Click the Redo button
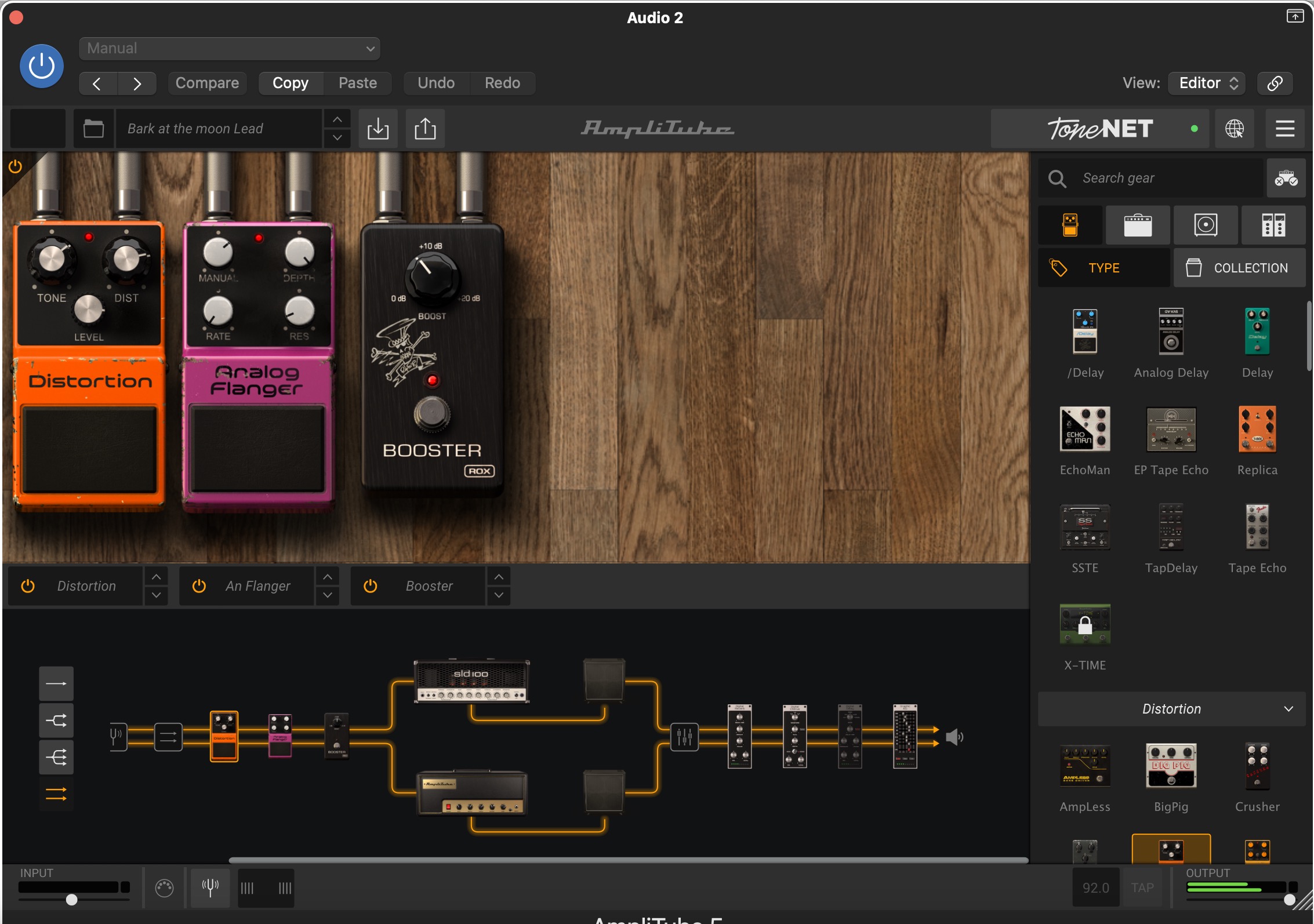The width and height of the screenshot is (1314, 924). pyautogui.click(x=502, y=83)
